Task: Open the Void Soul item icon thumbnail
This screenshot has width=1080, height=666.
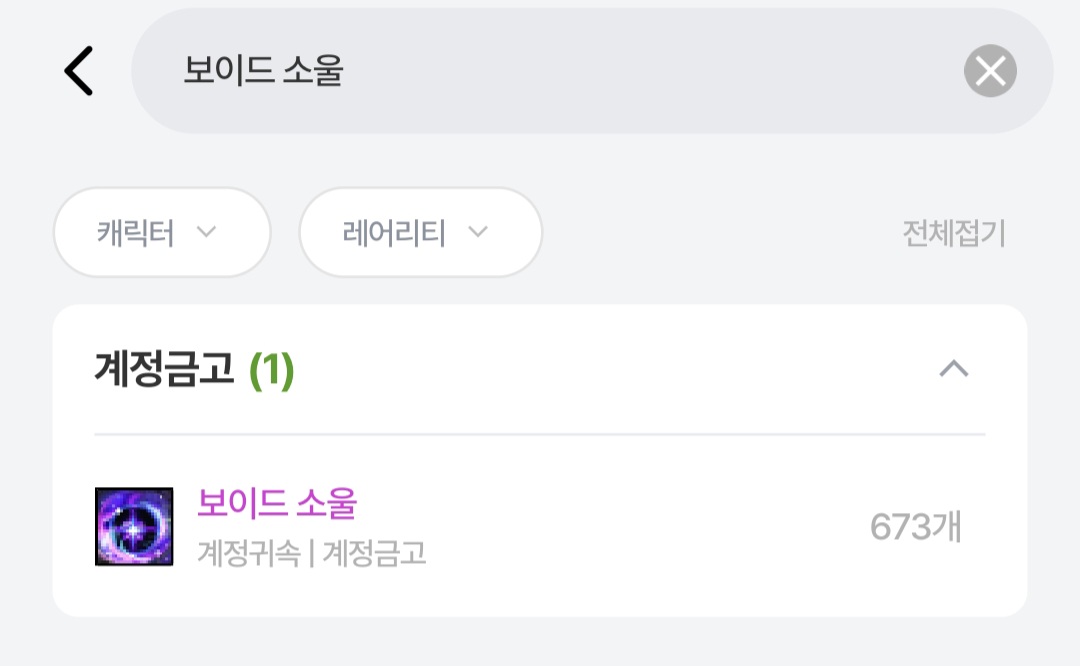Action: pyautogui.click(x=134, y=526)
